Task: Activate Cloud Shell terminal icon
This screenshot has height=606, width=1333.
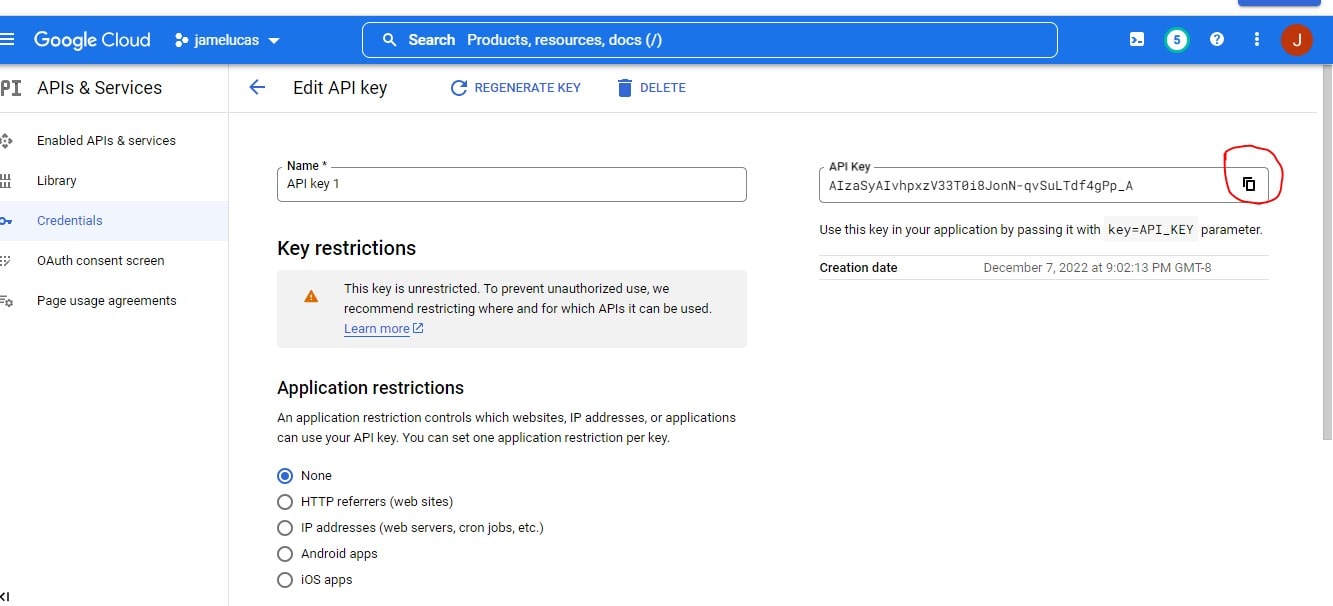Action: [1137, 40]
